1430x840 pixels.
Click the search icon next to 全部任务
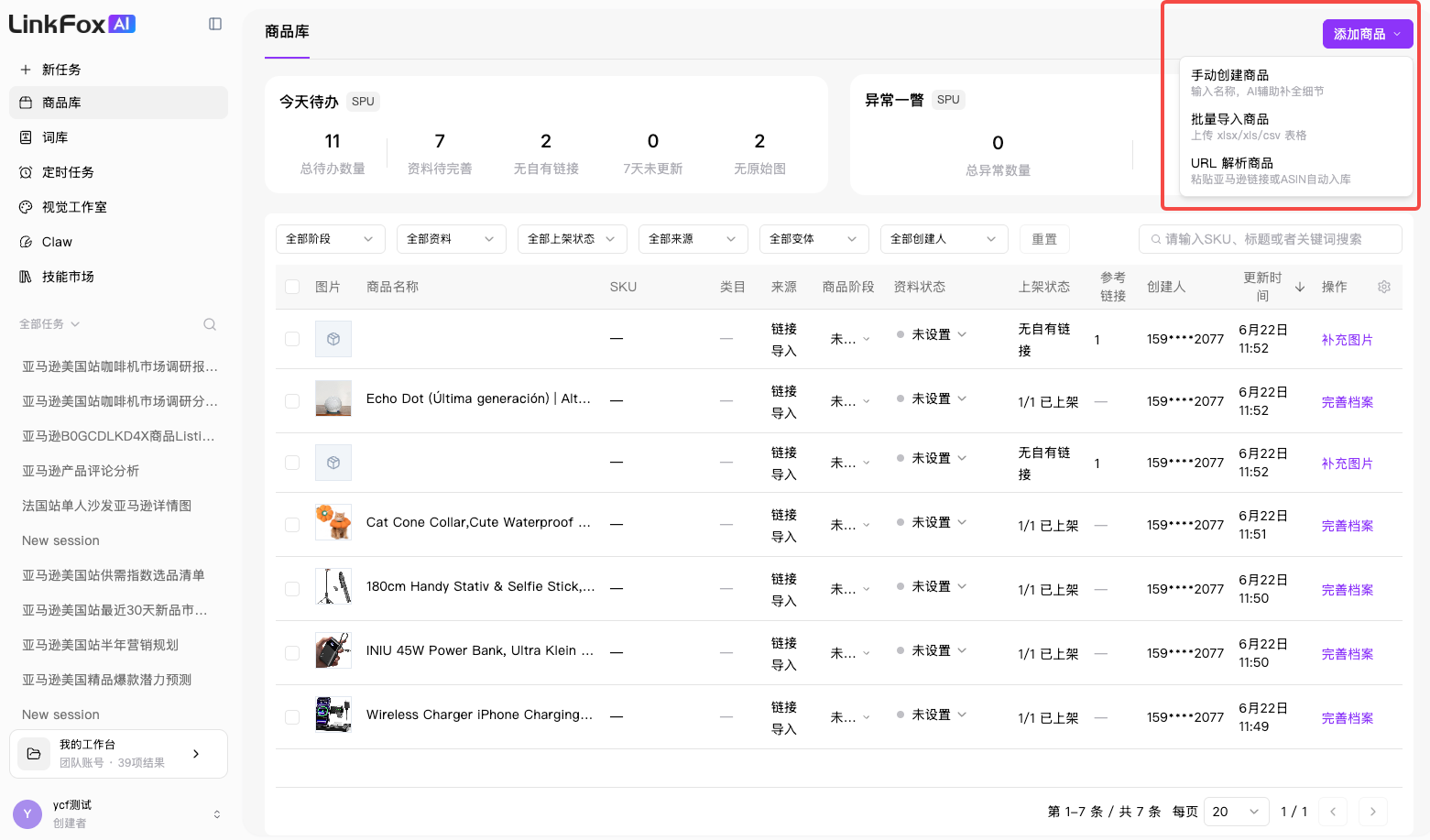coord(210,324)
